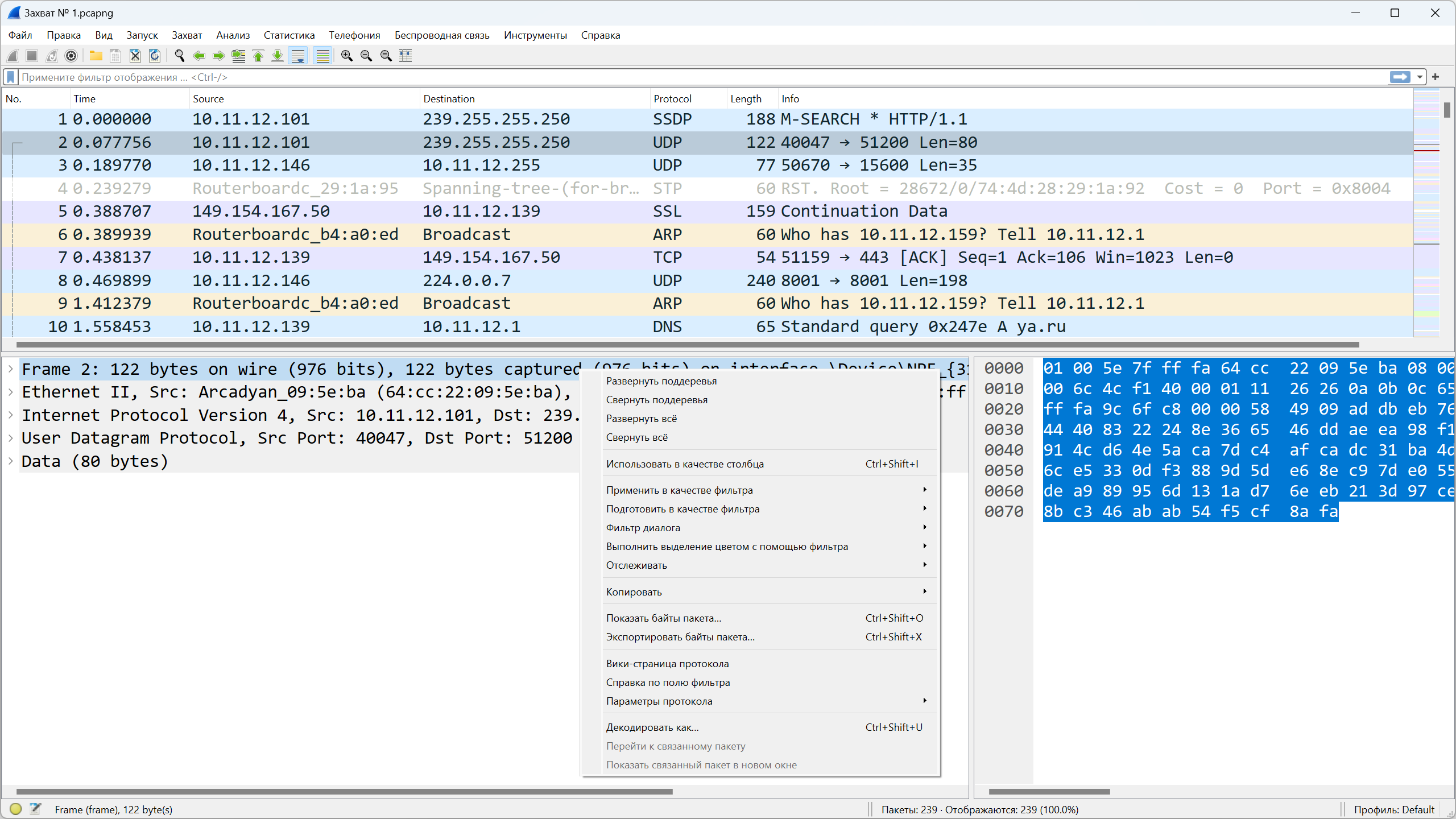The height and width of the screenshot is (819, 1456).
Task: Go to previous packet green arrow
Action: pos(199,56)
